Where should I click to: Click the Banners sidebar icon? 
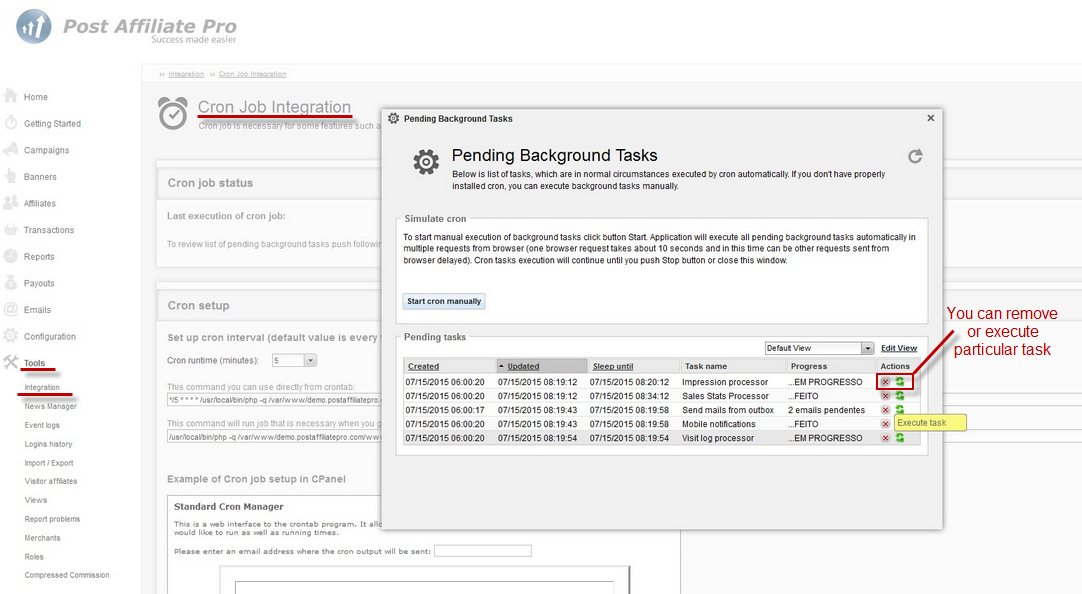coord(10,177)
